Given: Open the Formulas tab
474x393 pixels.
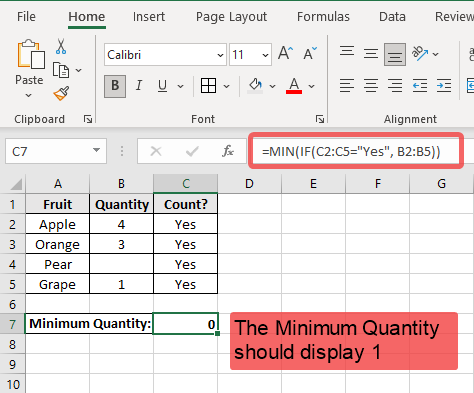Looking at the screenshot, I should tap(323, 17).
